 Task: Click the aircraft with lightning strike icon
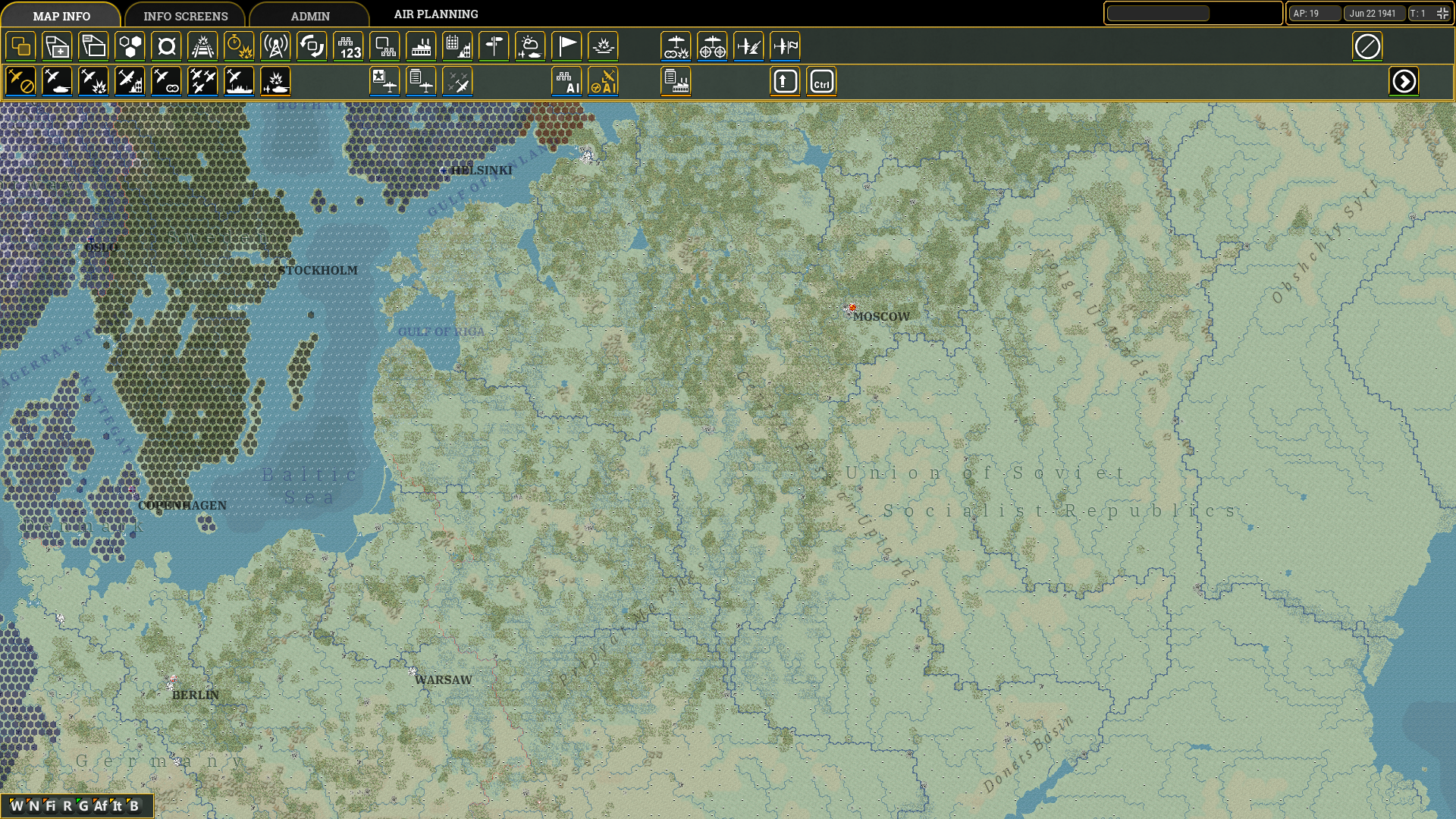(x=748, y=46)
